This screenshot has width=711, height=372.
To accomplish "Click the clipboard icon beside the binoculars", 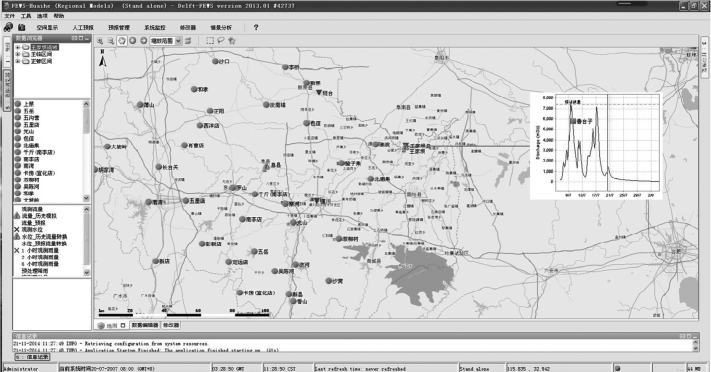I will 21,27.
